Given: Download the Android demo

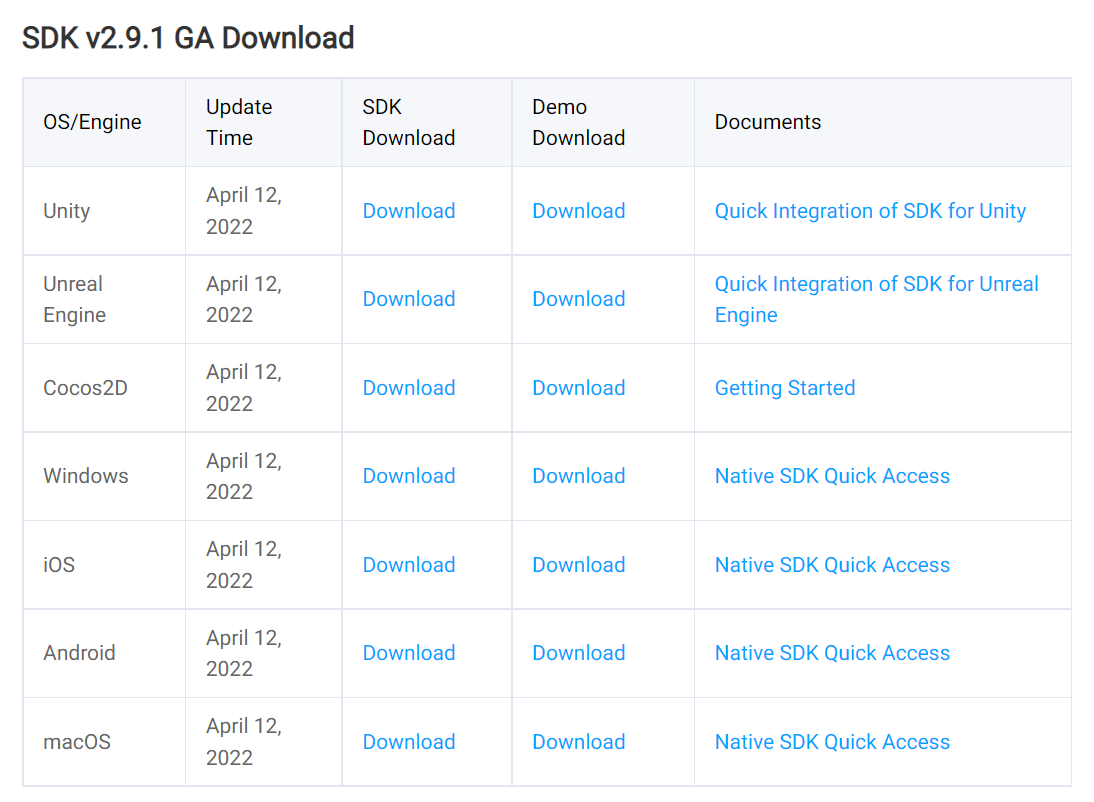Looking at the screenshot, I should [x=578, y=653].
